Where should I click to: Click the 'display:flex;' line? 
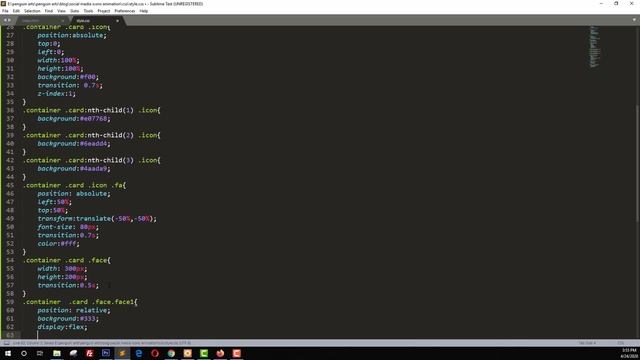tap(62, 327)
